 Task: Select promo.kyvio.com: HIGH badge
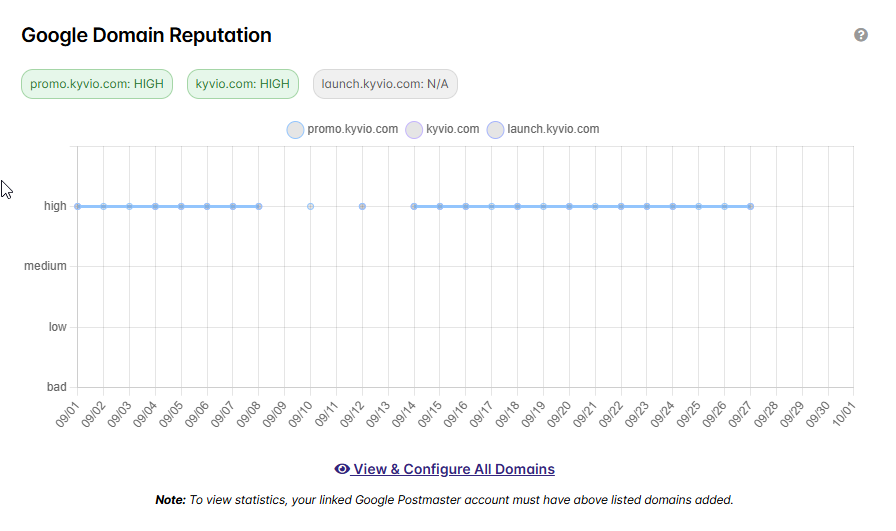click(97, 84)
